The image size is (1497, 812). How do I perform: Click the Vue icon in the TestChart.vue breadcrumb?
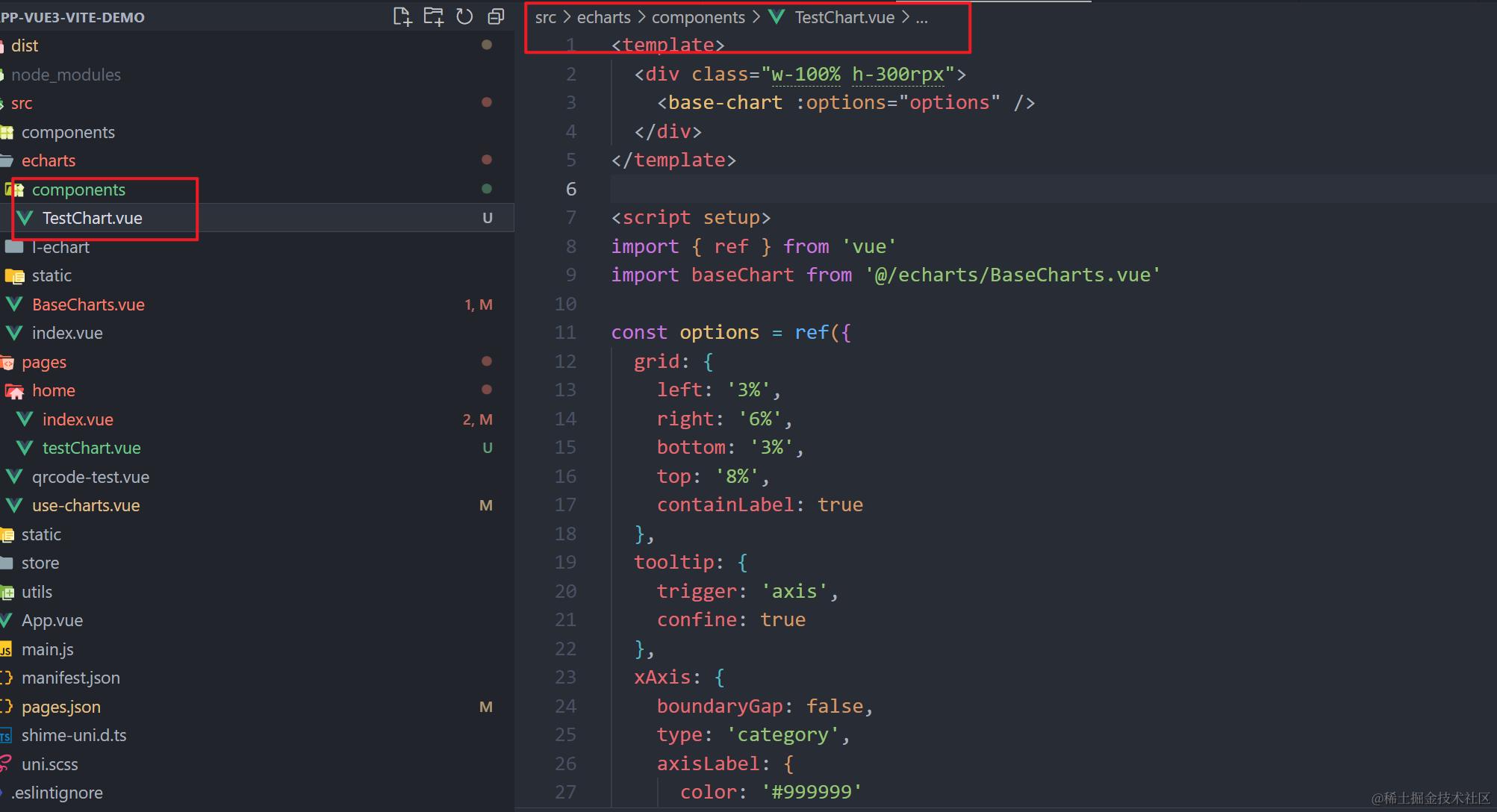[x=776, y=17]
